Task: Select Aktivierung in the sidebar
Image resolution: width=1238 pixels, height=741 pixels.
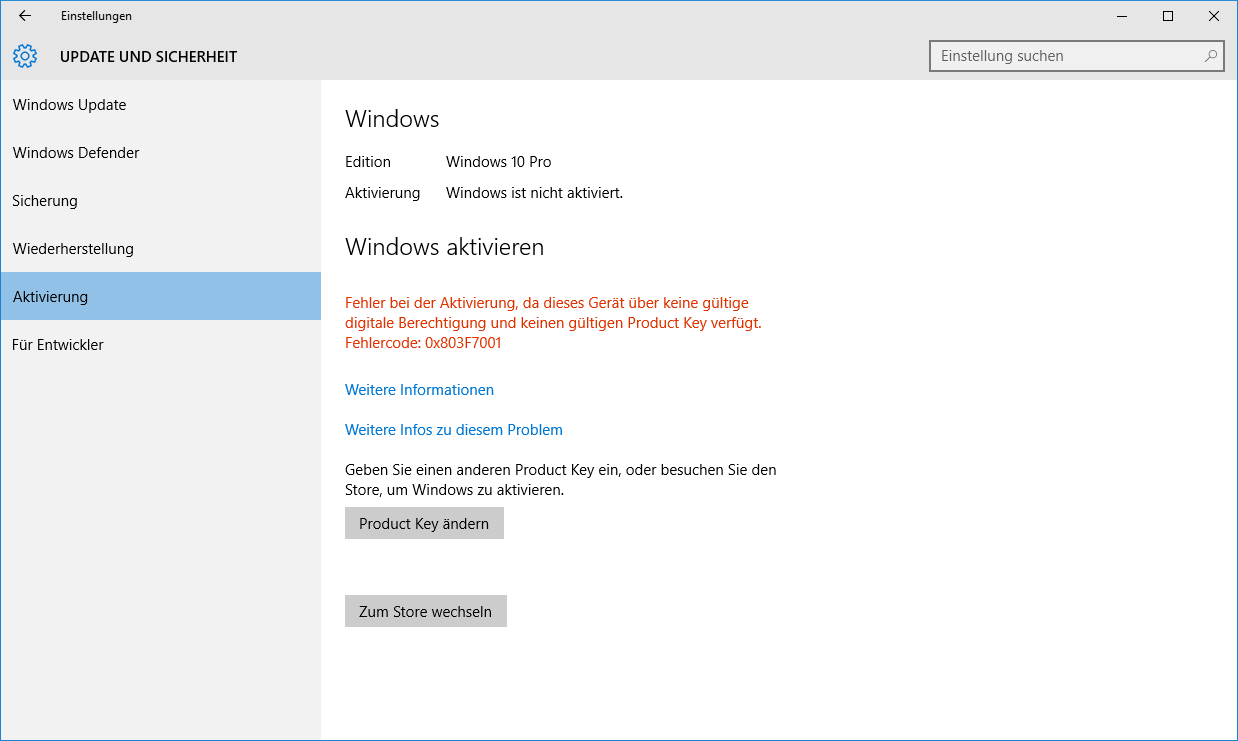Action: pyautogui.click(x=160, y=297)
